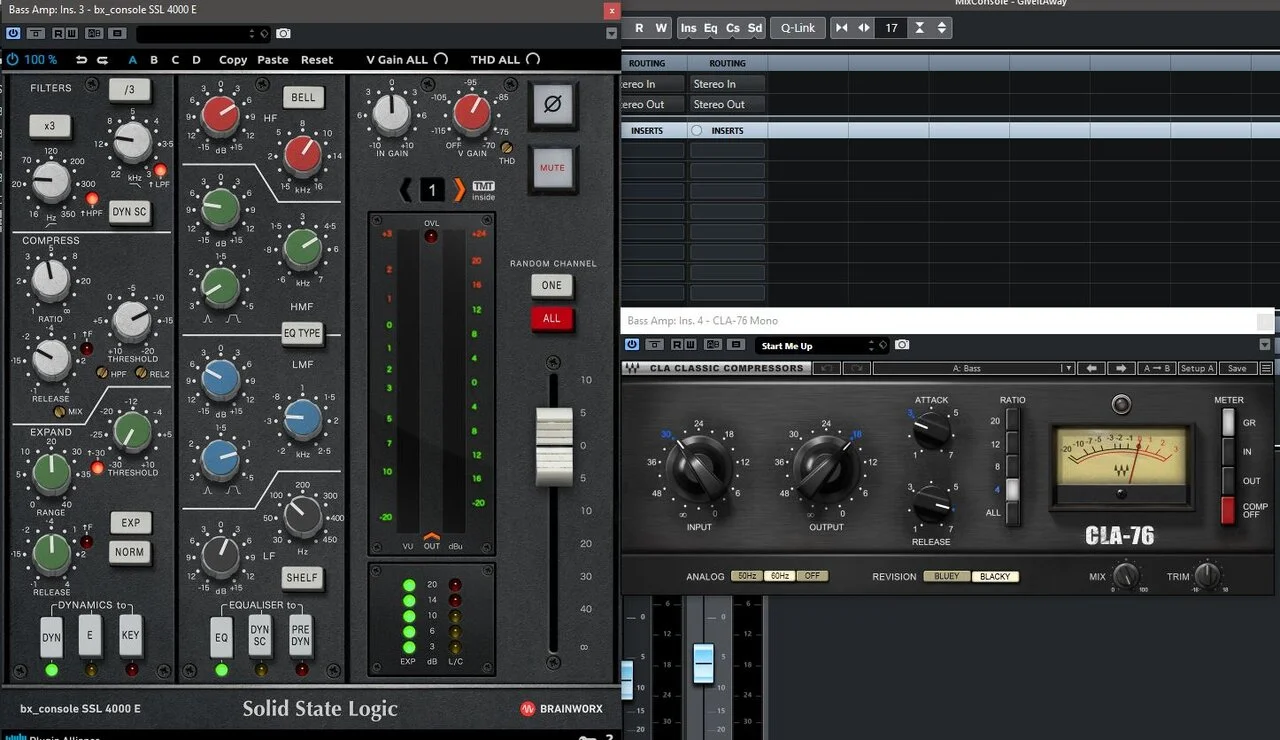Click the SSL output fader handle
The width and height of the screenshot is (1280, 740).
pos(554,446)
